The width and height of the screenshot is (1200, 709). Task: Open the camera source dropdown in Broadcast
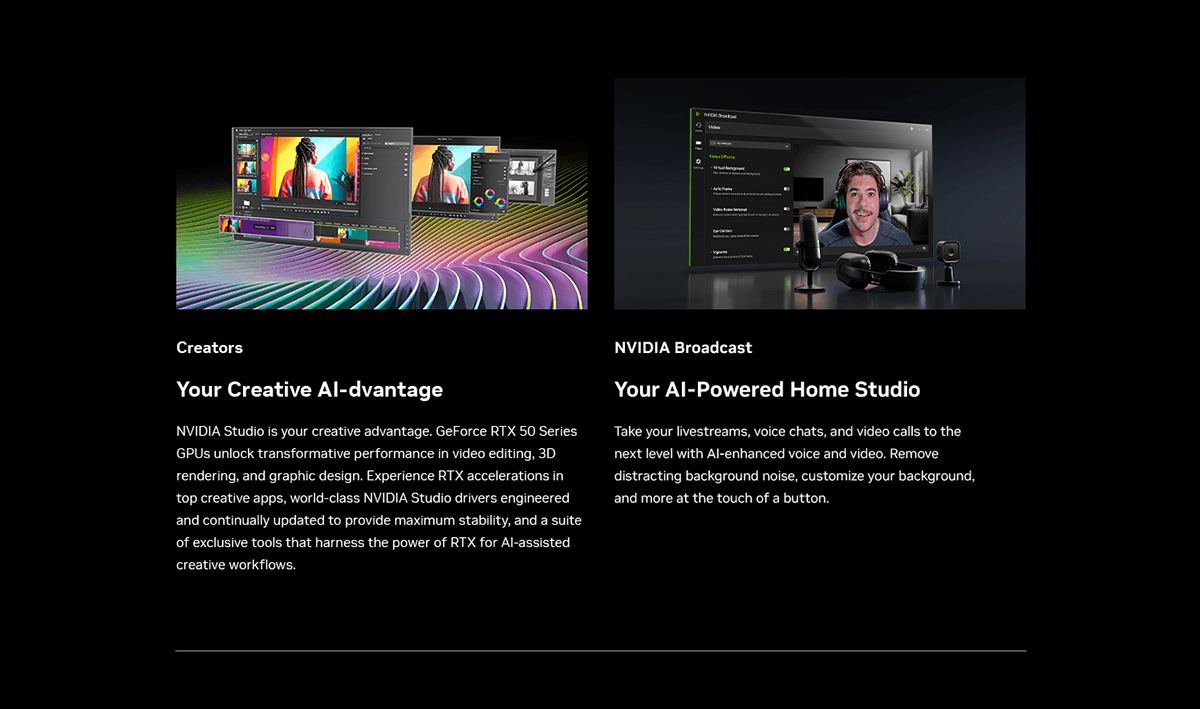(749, 145)
